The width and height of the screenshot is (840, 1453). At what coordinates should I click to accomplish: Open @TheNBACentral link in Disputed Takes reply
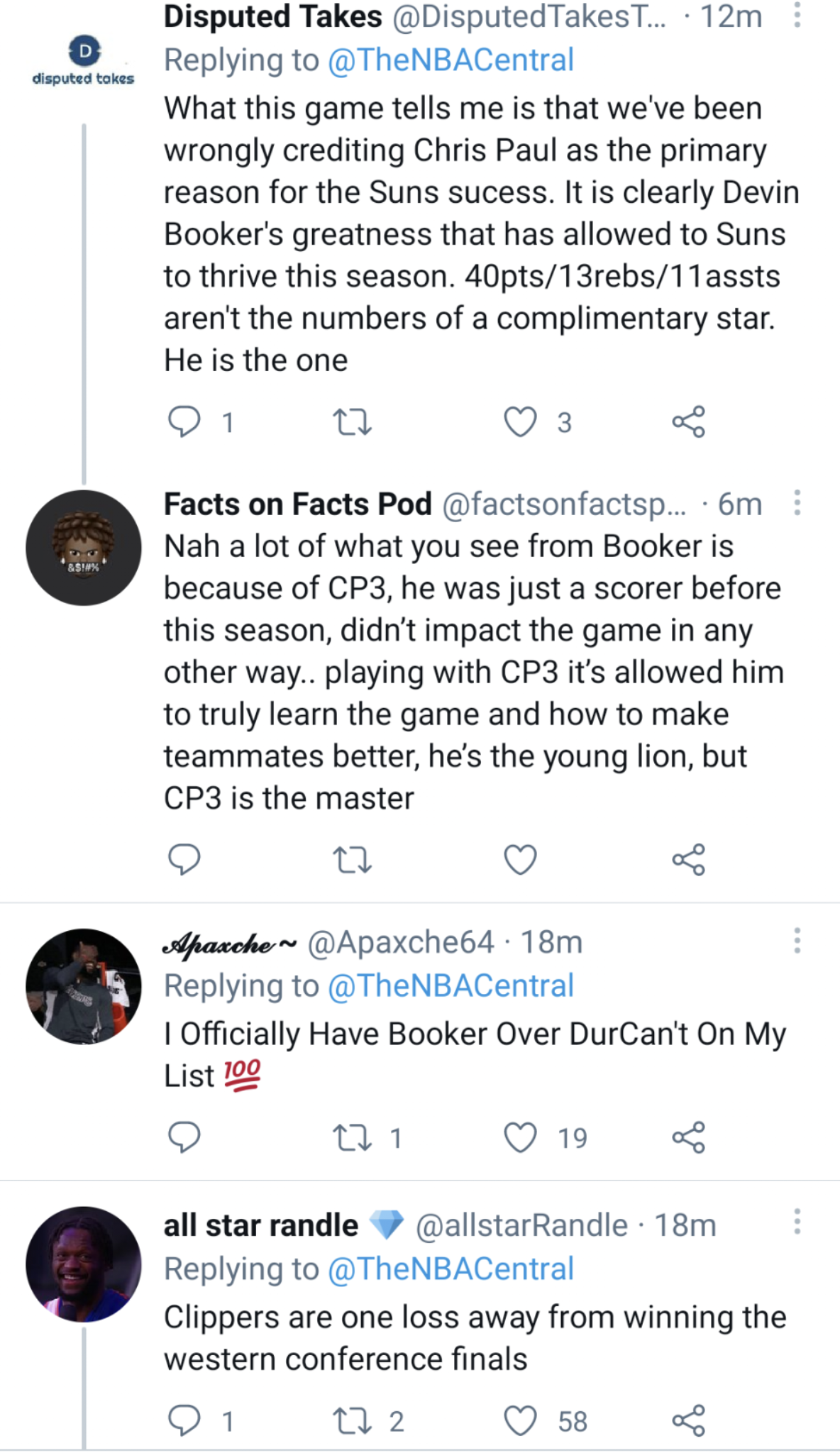(451, 60)
